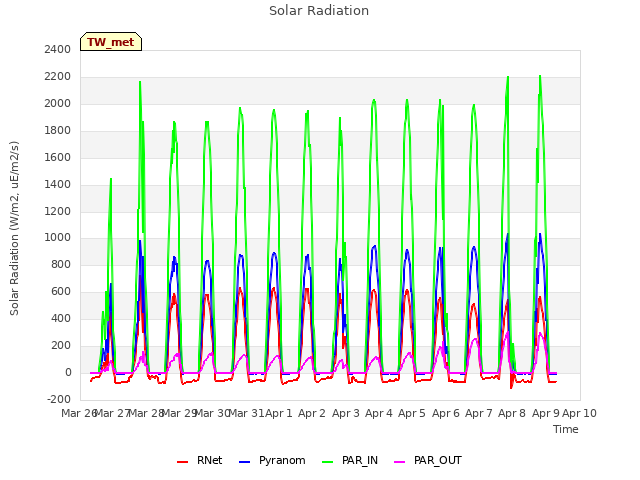Click the -200 y-axis tick label
The image size is (640, 480).
pos(59,399)
